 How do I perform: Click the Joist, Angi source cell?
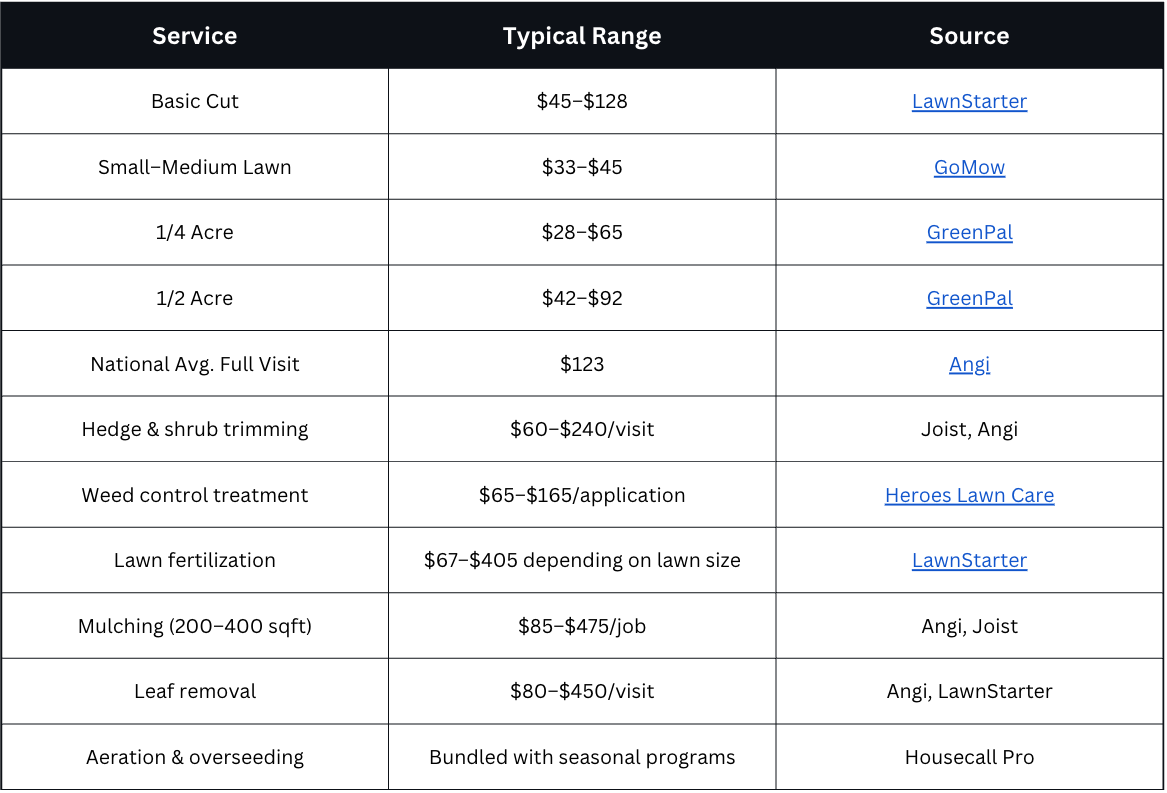(969, 429)
